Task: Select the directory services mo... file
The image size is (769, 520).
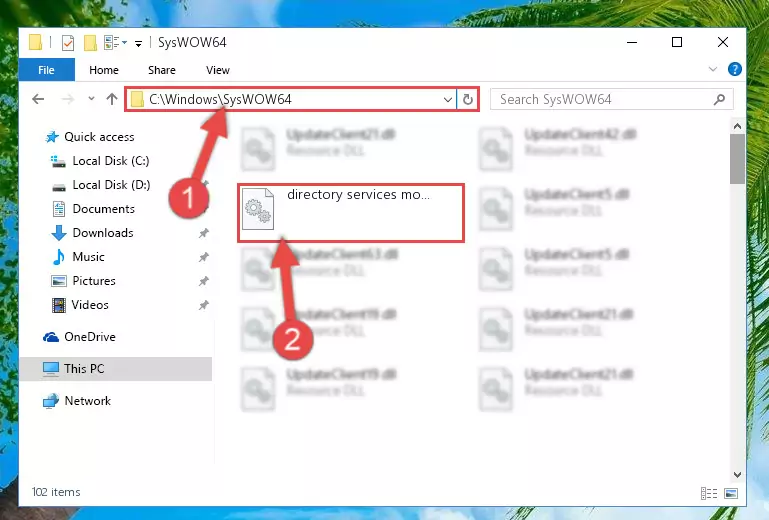Action: tap(351, 213)
